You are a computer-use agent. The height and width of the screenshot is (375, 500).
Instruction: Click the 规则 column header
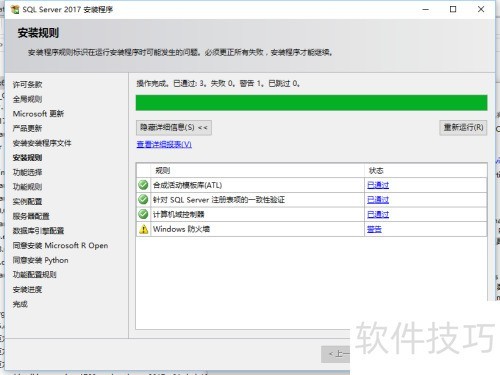click(257, 171)
